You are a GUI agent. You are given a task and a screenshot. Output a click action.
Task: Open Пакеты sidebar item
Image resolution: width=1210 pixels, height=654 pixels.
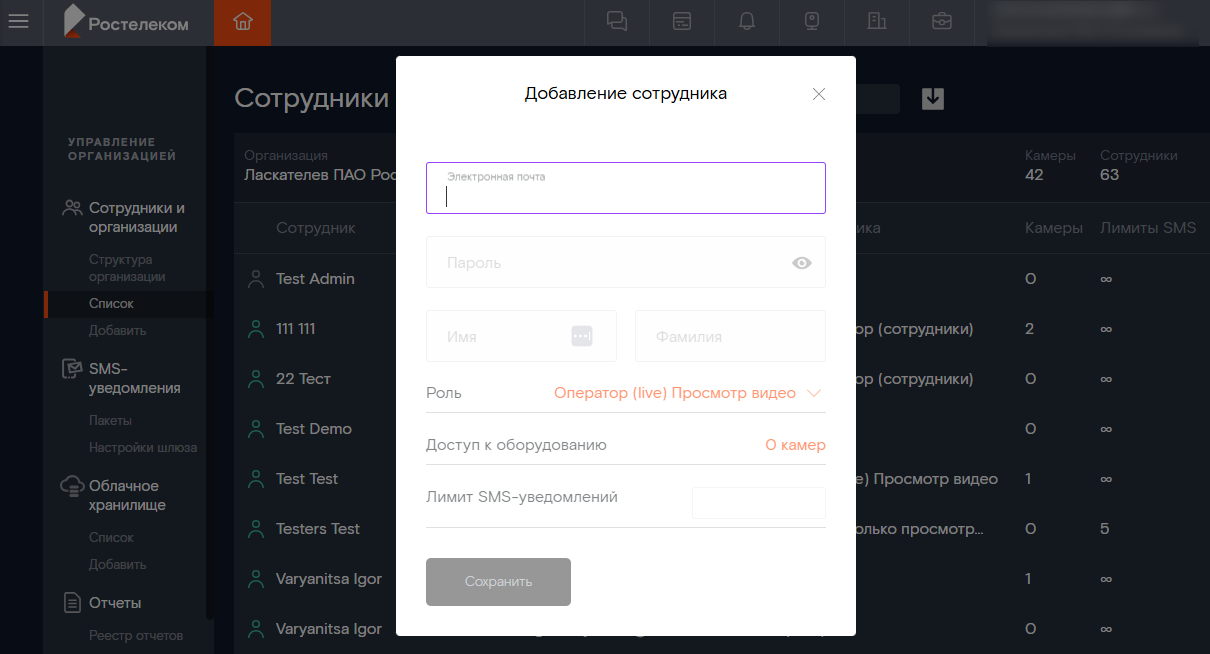click(110, 420)
